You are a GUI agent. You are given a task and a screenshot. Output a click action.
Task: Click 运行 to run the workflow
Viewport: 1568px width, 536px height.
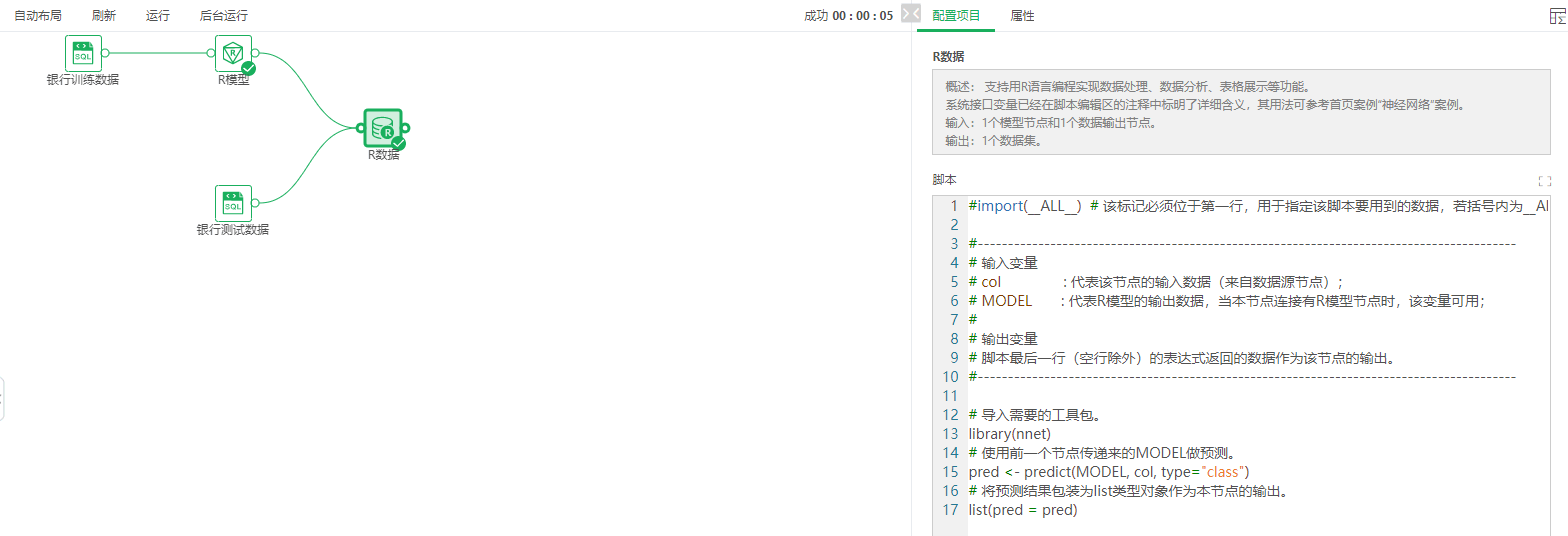click(x=157, y=16)
